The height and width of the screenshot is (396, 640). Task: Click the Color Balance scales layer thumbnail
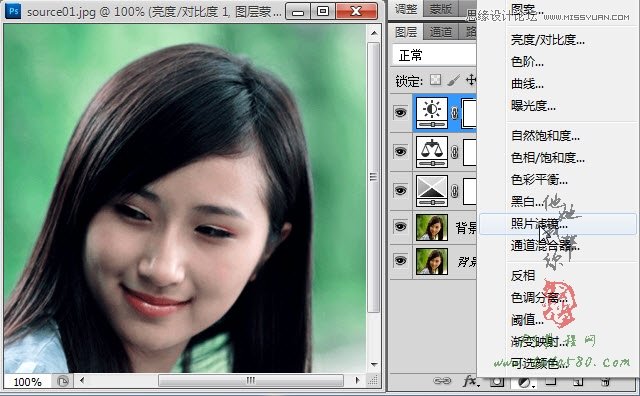click(432, 152)
